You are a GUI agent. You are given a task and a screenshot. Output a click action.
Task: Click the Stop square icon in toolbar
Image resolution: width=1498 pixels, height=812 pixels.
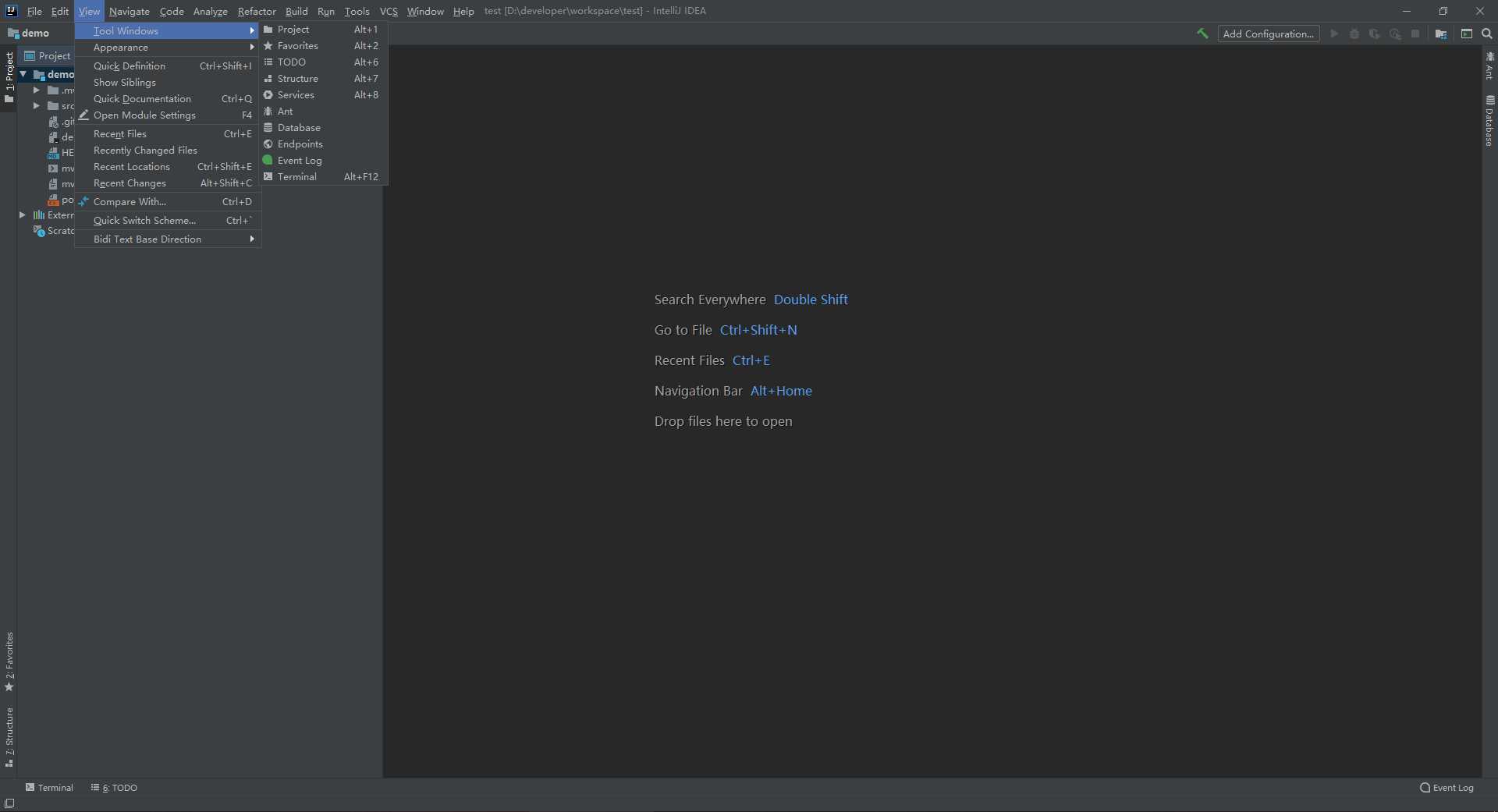[1415, 34]
